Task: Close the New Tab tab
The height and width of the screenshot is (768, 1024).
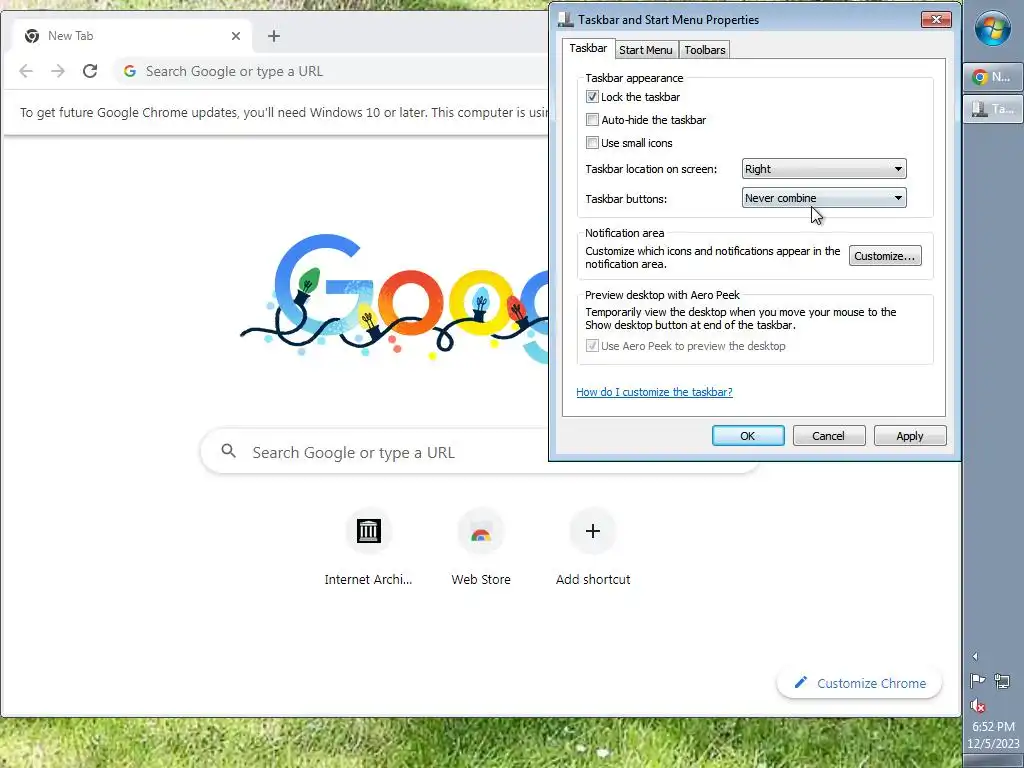Action: tap(236, 36)
